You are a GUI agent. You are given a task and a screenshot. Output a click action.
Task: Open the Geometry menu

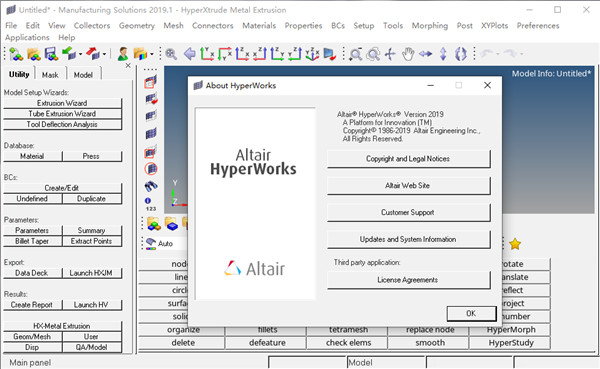[x=137, y=26]
